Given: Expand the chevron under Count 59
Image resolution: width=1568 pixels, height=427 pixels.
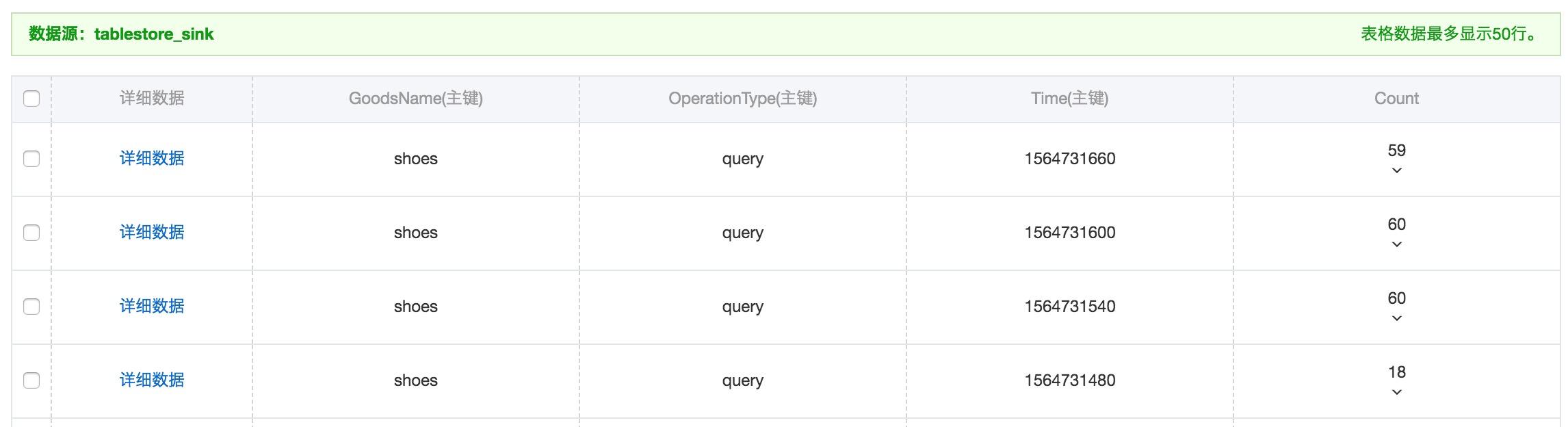Looking at the screenshot, I should tap(1397, 170).
